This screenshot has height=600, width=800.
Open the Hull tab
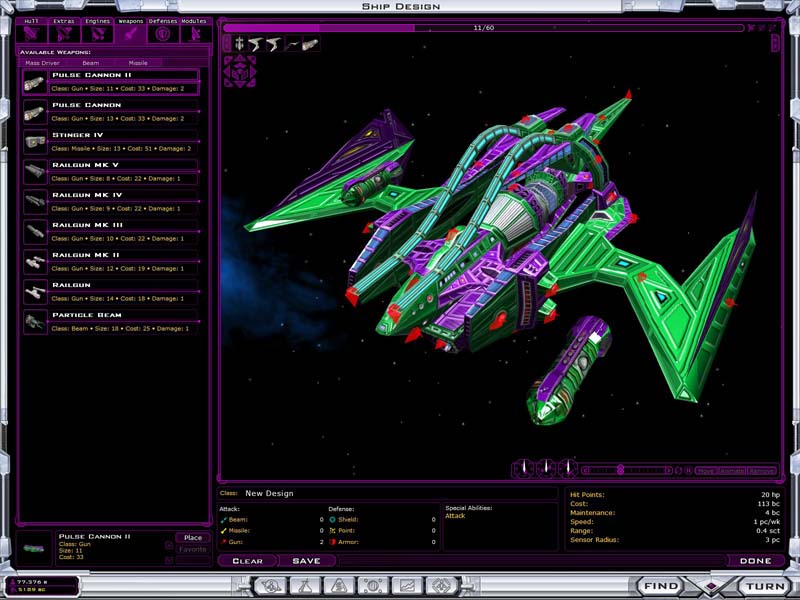32,31
